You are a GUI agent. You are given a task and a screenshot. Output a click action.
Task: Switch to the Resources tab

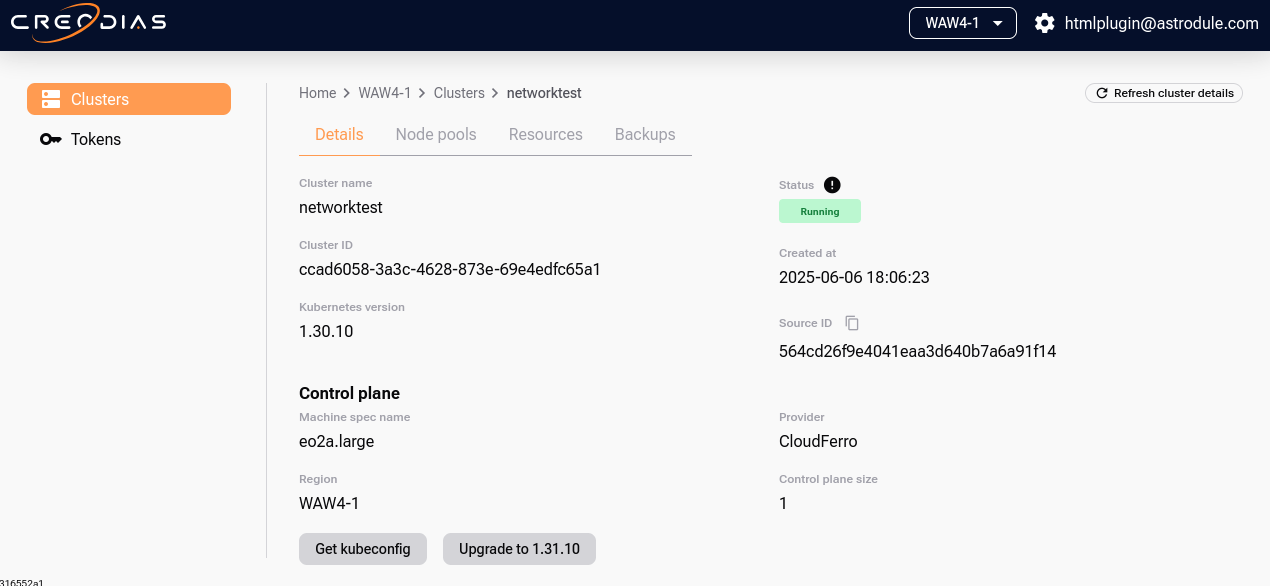tap(545, 134)
